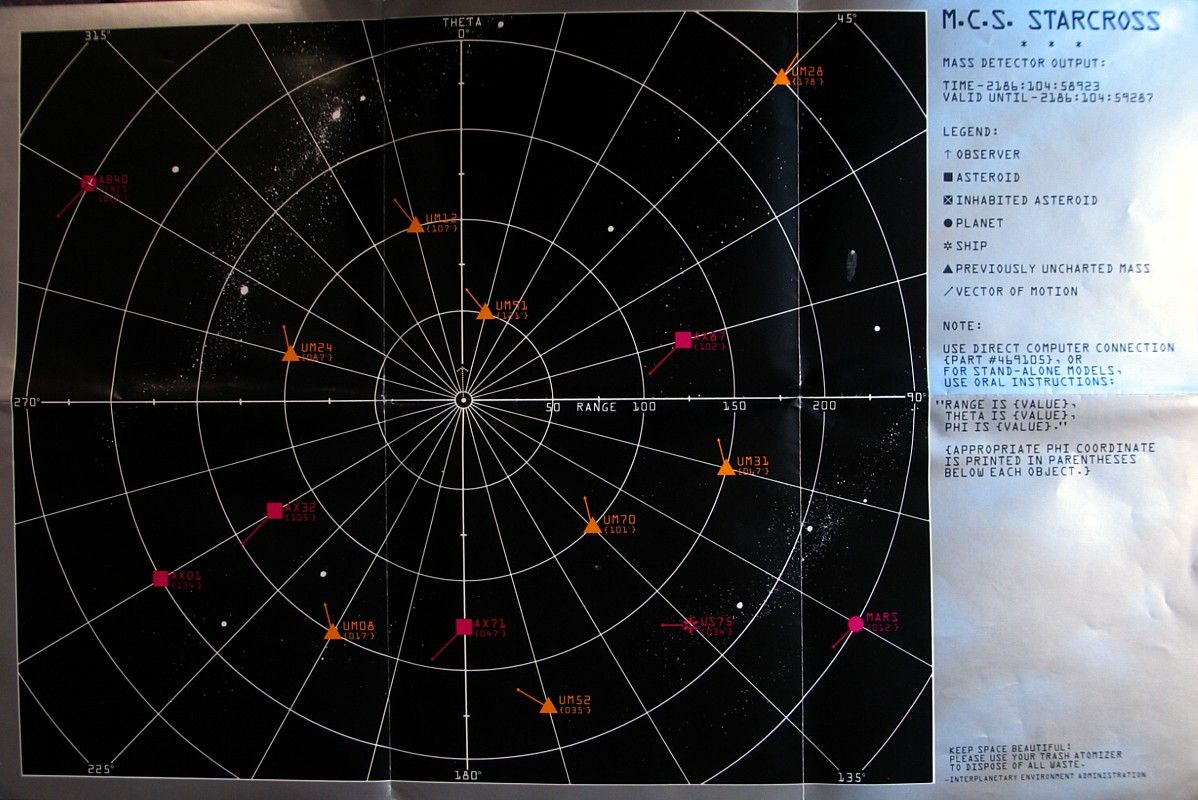Click the UM28 uncharted mass triangle
Image resolution: width=1198 pixels, height=800 pixels.
781,77
